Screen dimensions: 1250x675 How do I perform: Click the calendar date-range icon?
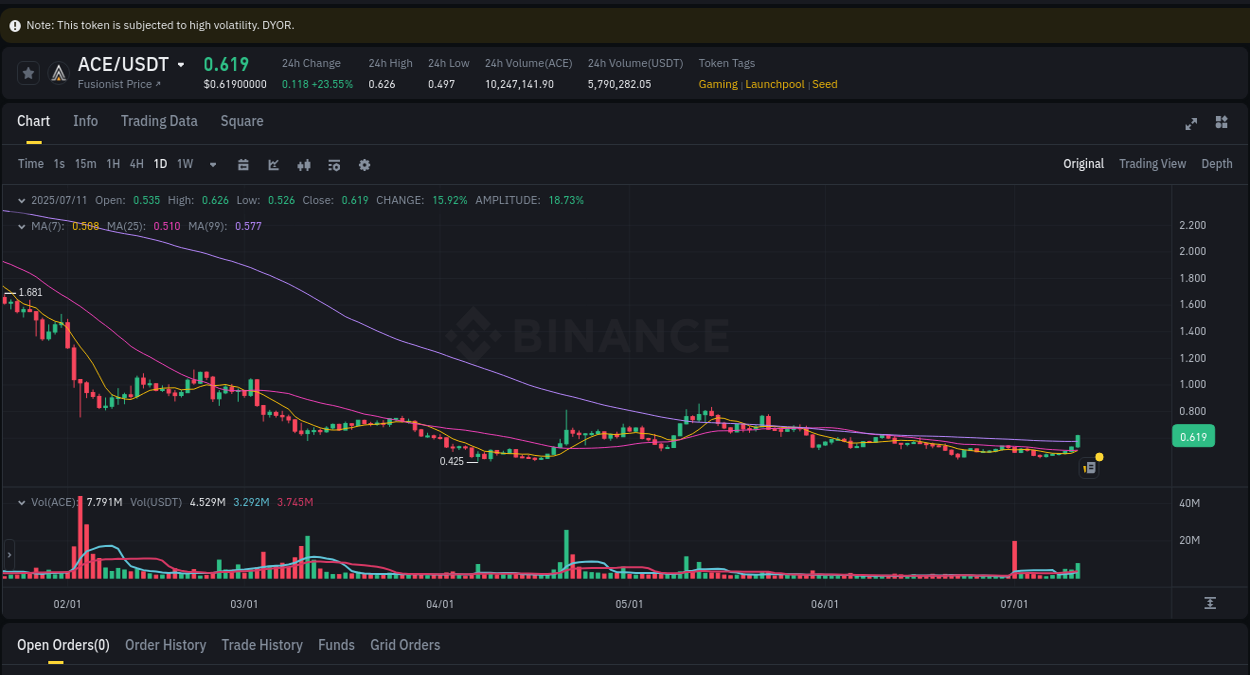tap(243, 164)
